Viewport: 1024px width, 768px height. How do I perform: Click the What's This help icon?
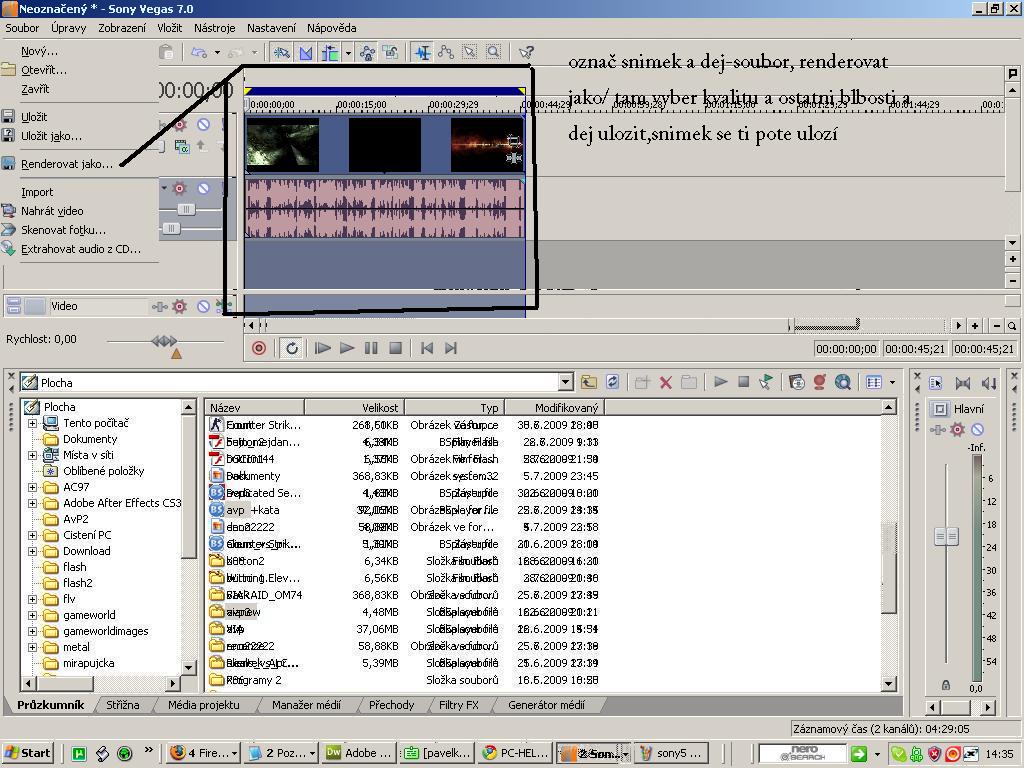click(x=526, y=52)
